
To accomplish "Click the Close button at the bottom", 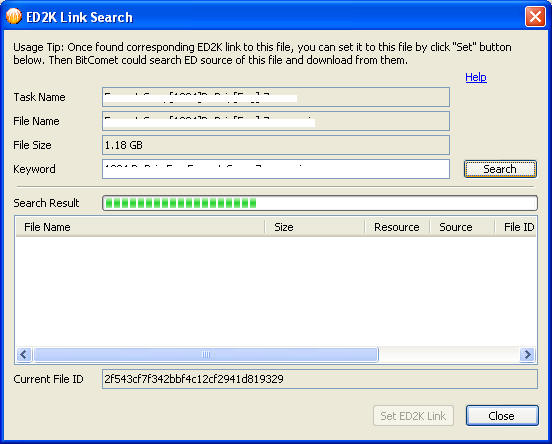I will tap(502, 415).
